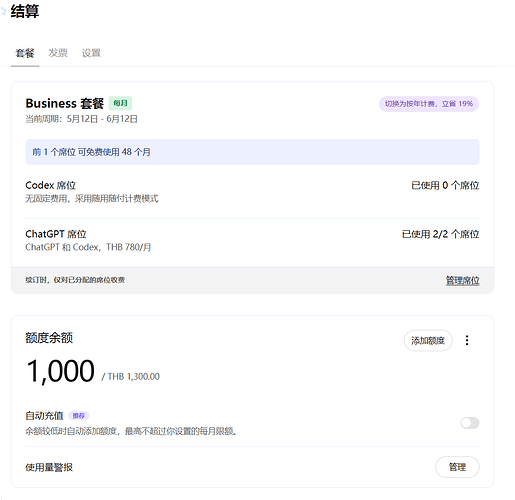Open the 发票 tab
This screenshot has width=515, height=500.
coord(58,53)
